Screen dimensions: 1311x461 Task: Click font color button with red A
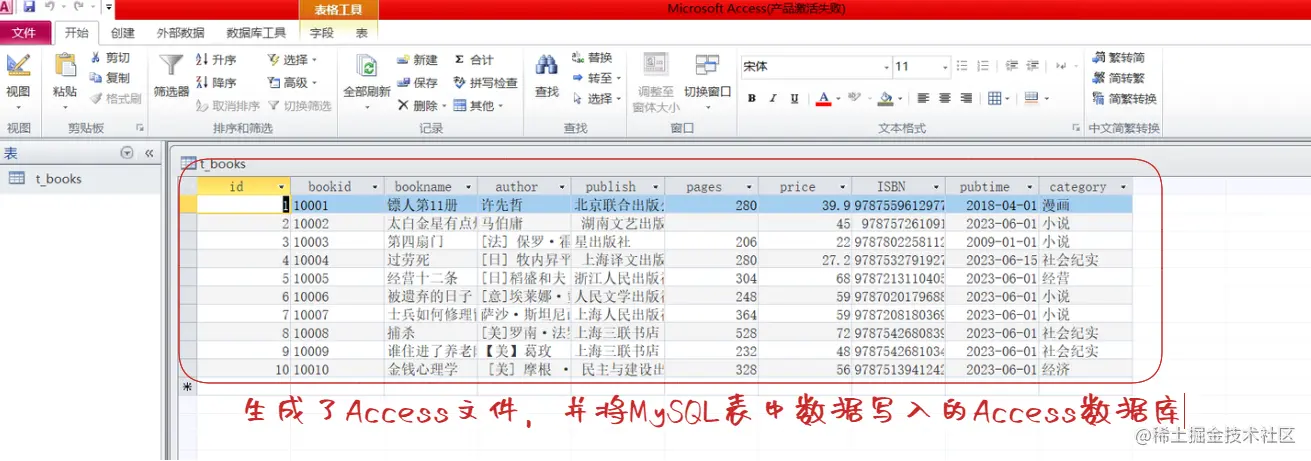[x=824, y=99]
